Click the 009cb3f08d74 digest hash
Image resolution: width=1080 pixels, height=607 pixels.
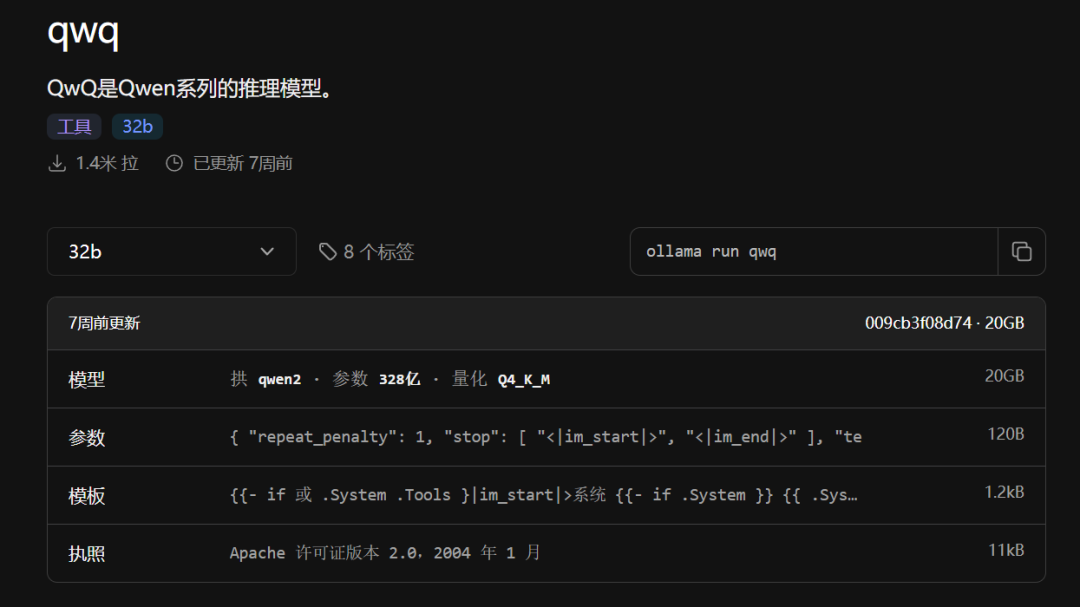tap(917, 322)
